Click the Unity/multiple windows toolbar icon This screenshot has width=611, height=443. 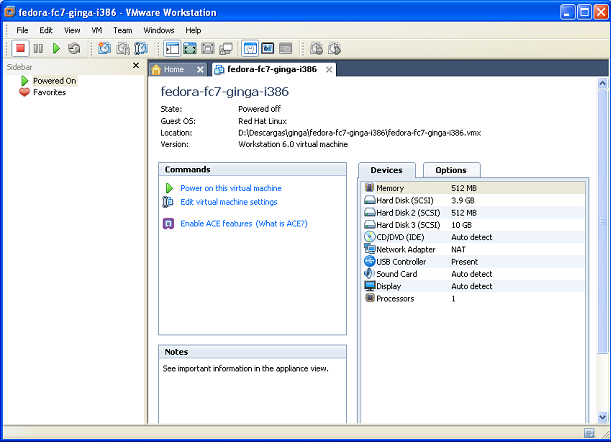[226, 49]
